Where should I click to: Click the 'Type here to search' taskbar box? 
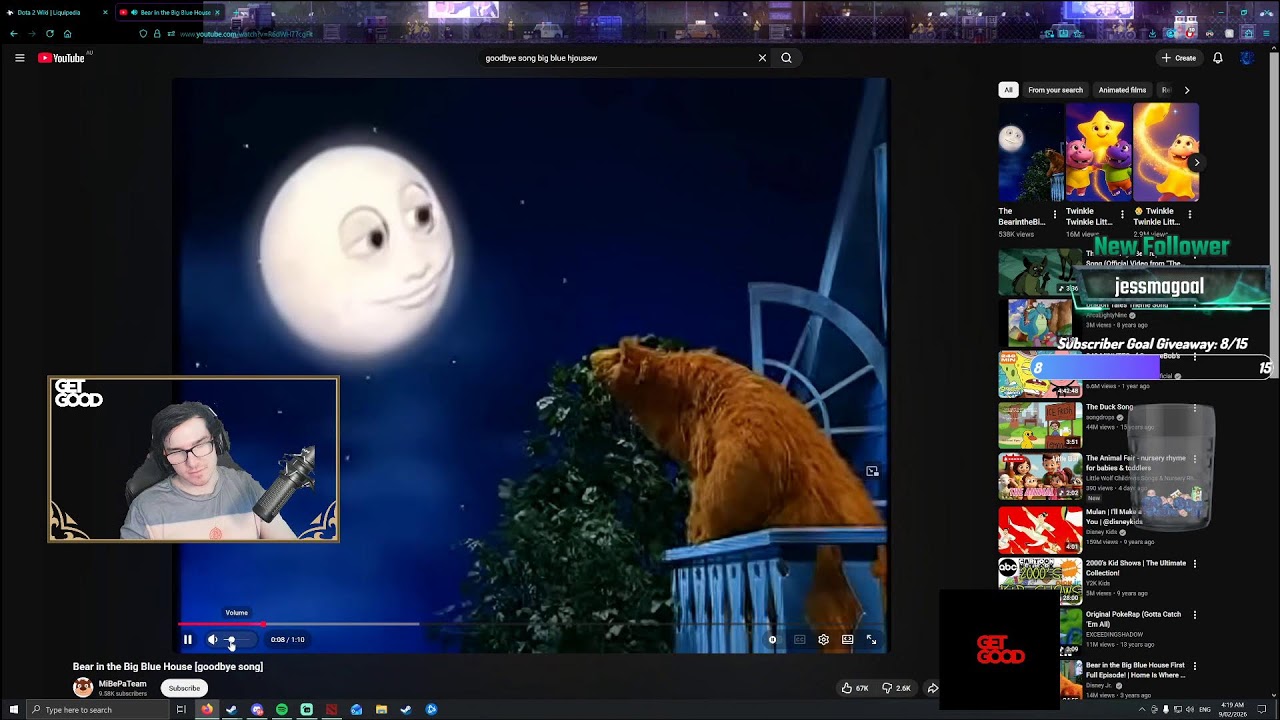[97, 710]
